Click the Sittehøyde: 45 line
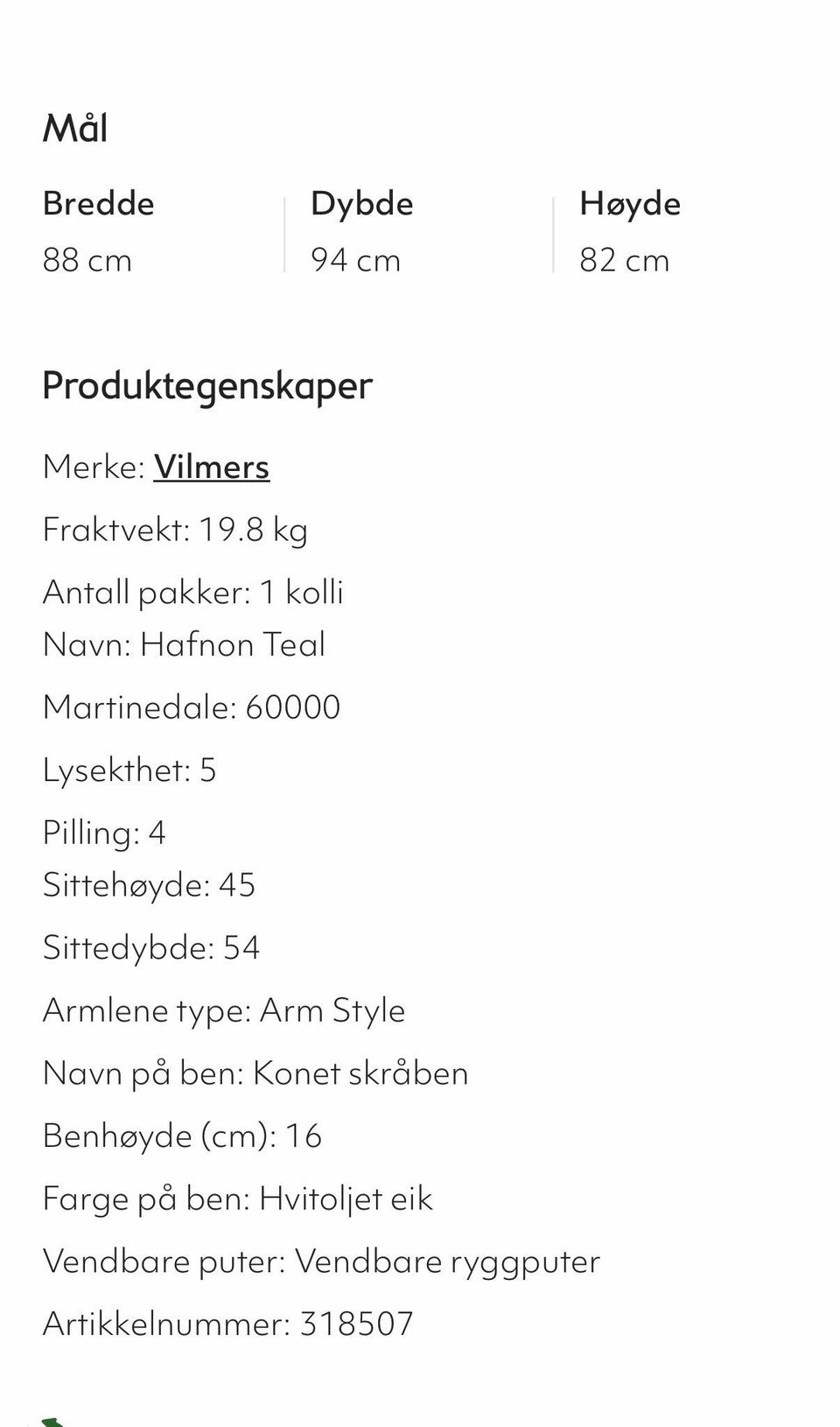840x1427 pixels. 149,885
